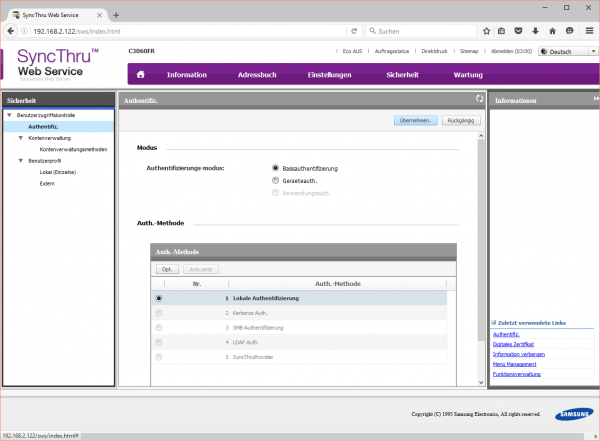Collapse the Informationen panel with arrow icon

(x=595, y=100)
